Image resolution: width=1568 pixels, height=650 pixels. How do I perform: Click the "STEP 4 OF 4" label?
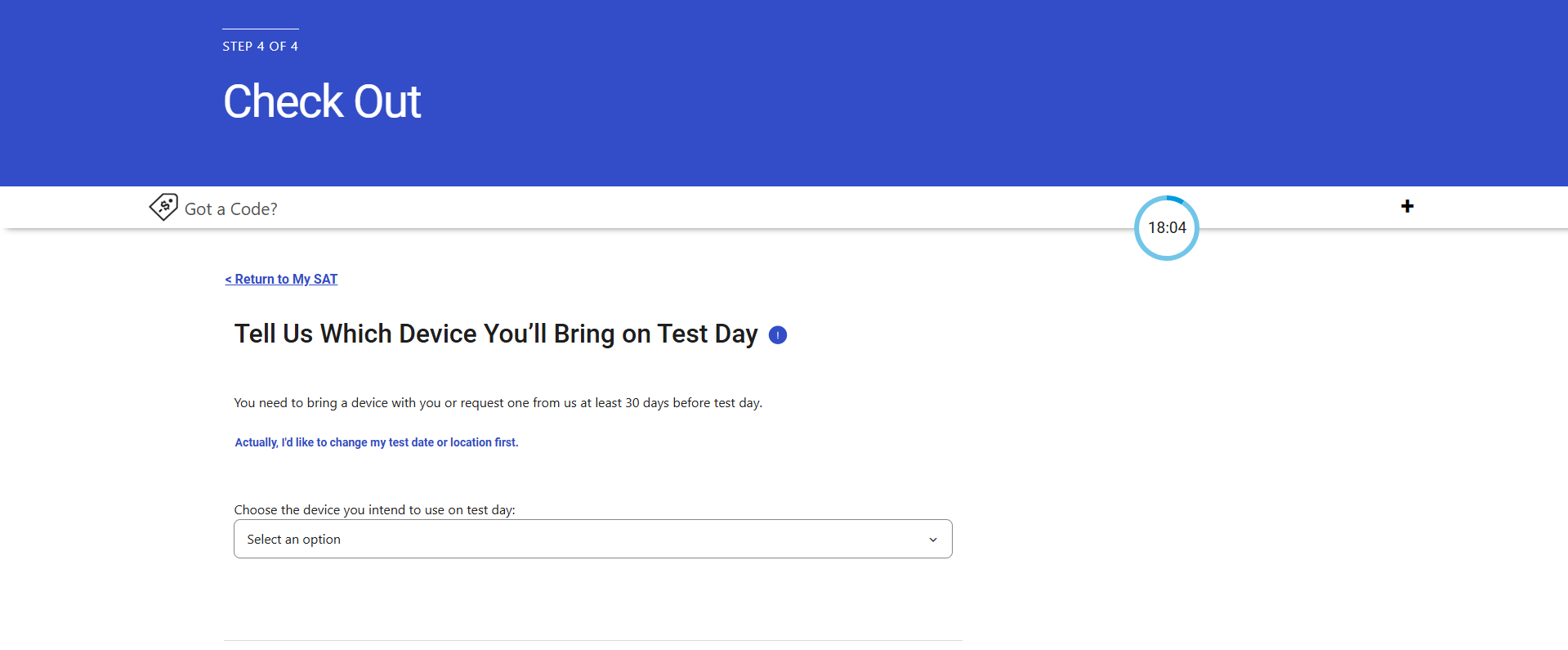pyautogui.click(x=260, y=47)
